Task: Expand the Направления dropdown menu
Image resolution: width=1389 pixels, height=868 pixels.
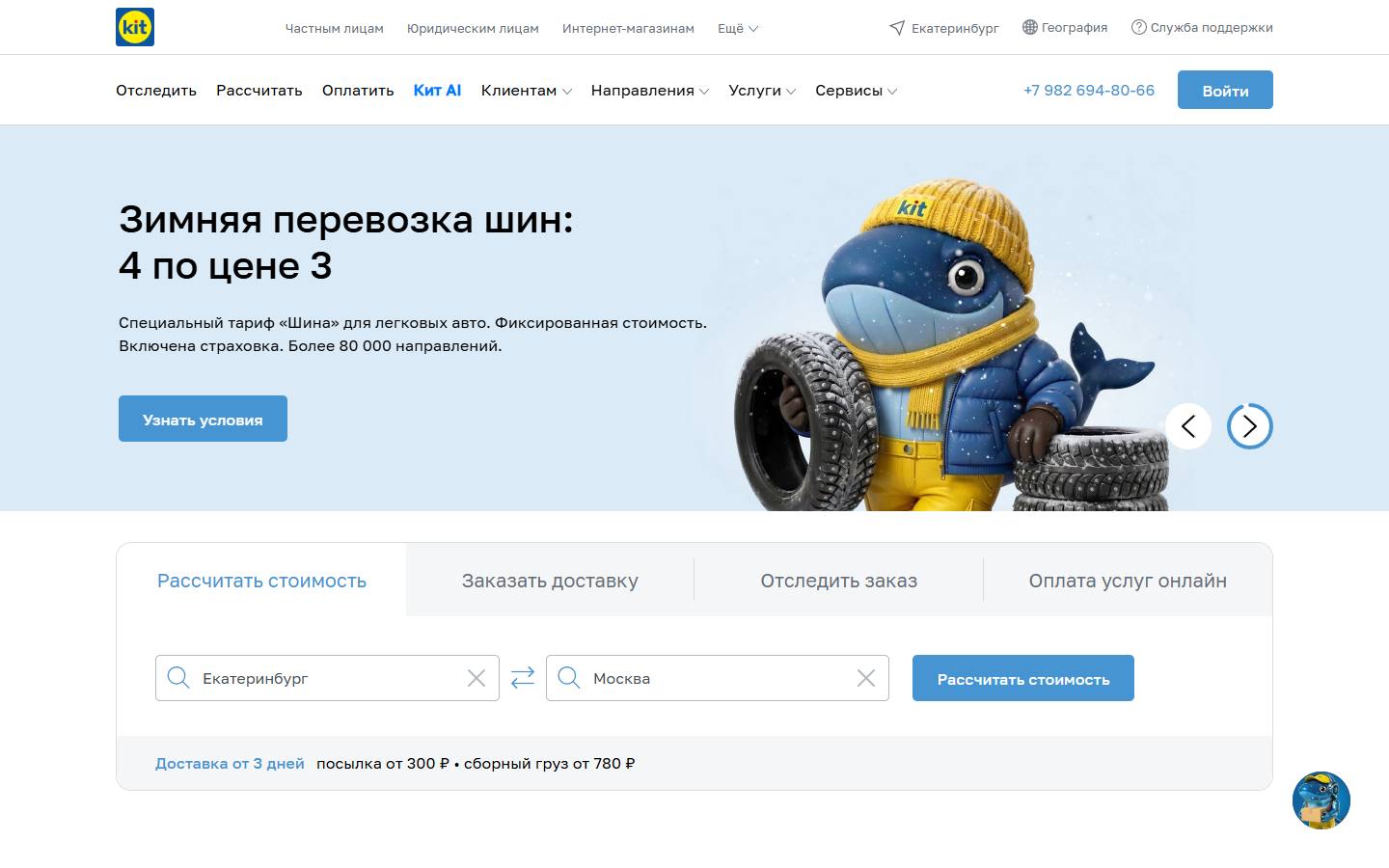Action: (650, 91)
